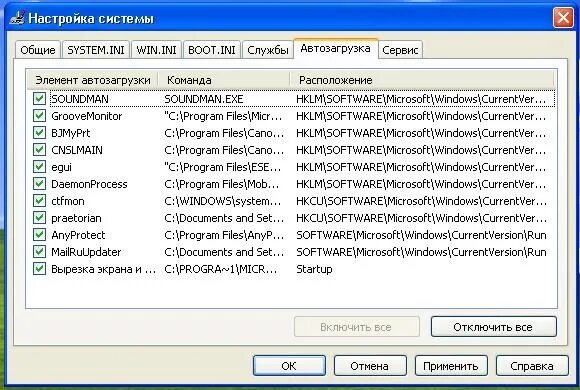Screen dimensions: 580x390
Task: Select the CNSLMAIN item name
Action: 77,150
